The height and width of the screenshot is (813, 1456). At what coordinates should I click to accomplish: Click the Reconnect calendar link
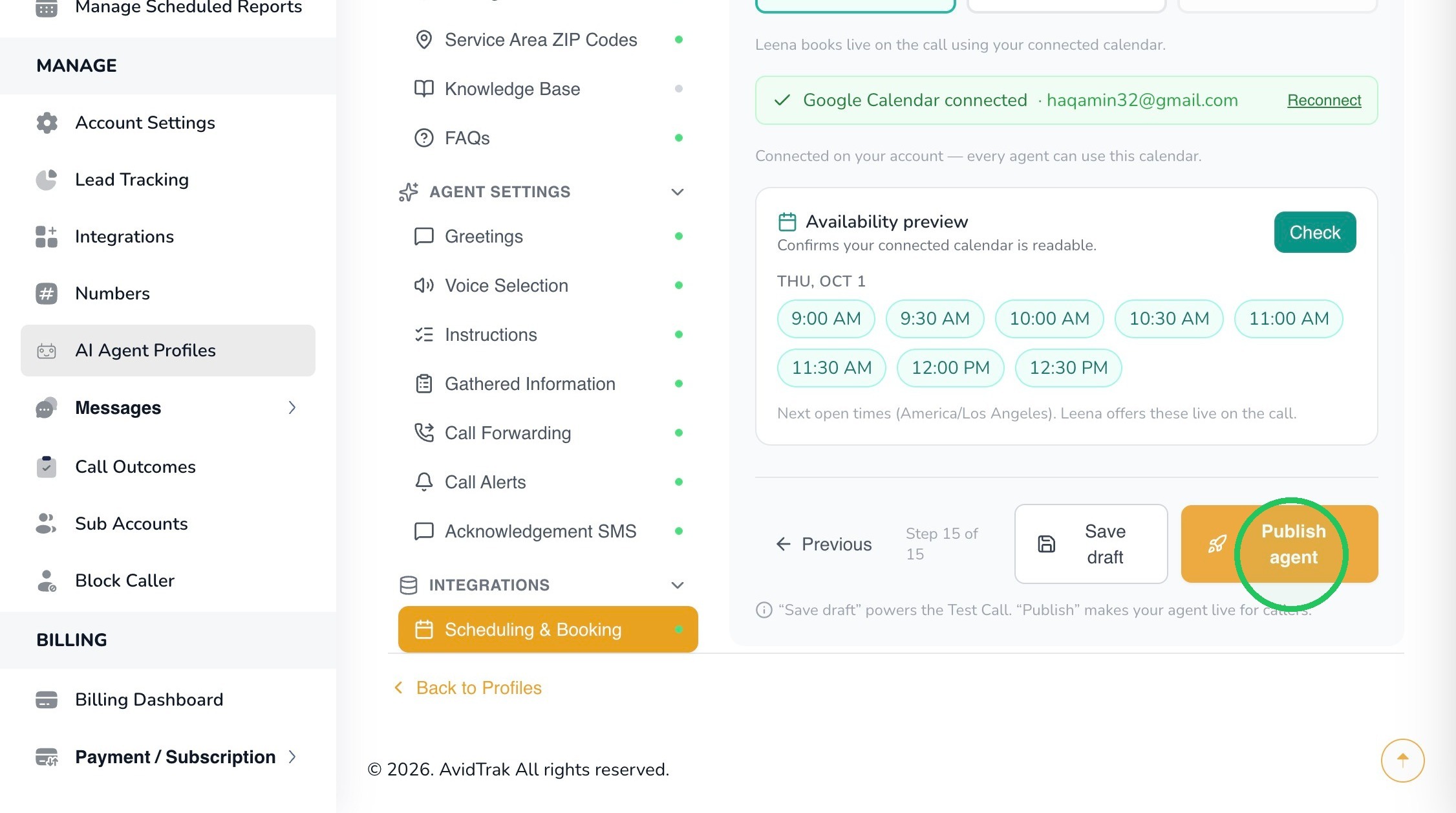pos(1324,100)
